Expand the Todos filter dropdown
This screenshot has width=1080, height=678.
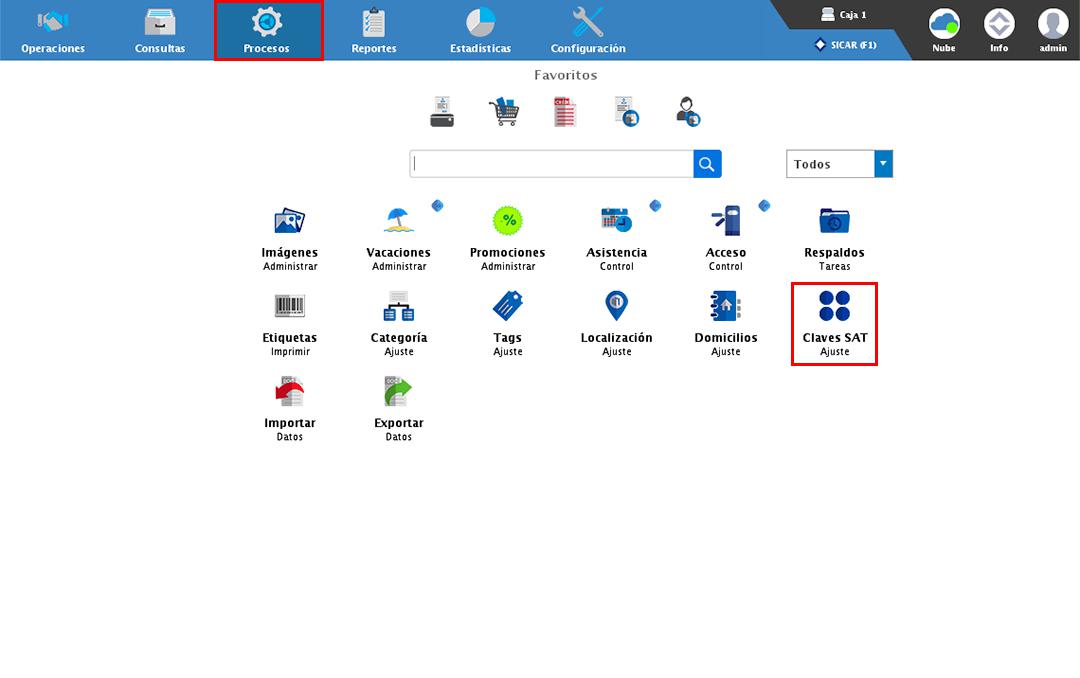(883, 164)
